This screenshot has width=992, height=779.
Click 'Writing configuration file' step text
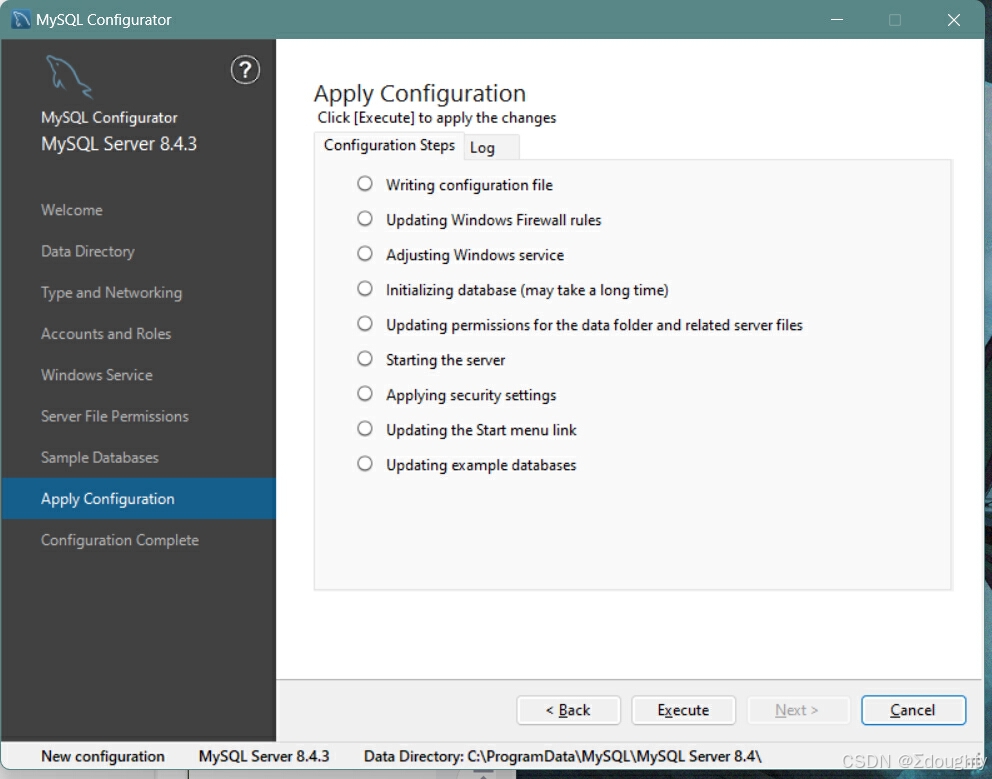click(x=469, y=185)
